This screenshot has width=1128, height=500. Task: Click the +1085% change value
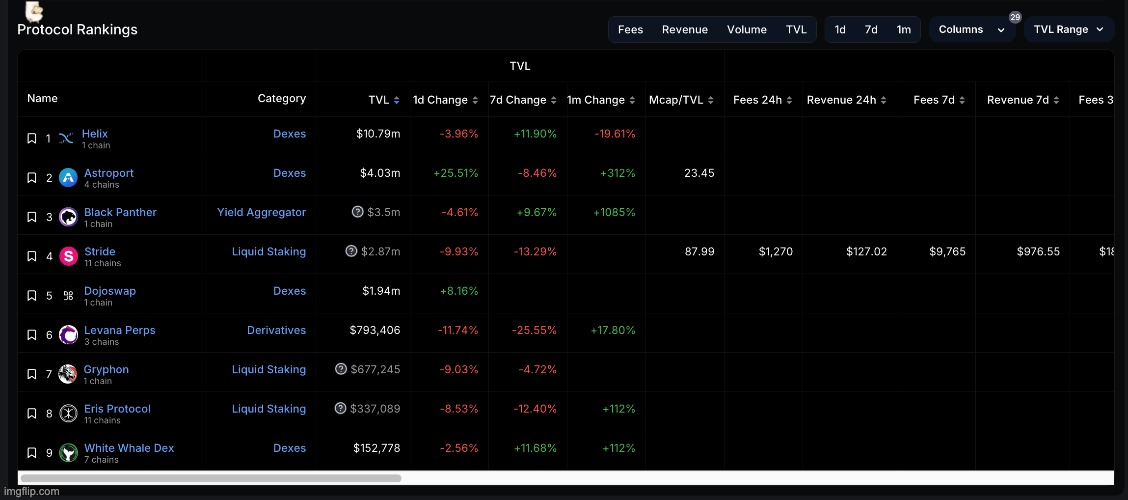tap(612, 212)
